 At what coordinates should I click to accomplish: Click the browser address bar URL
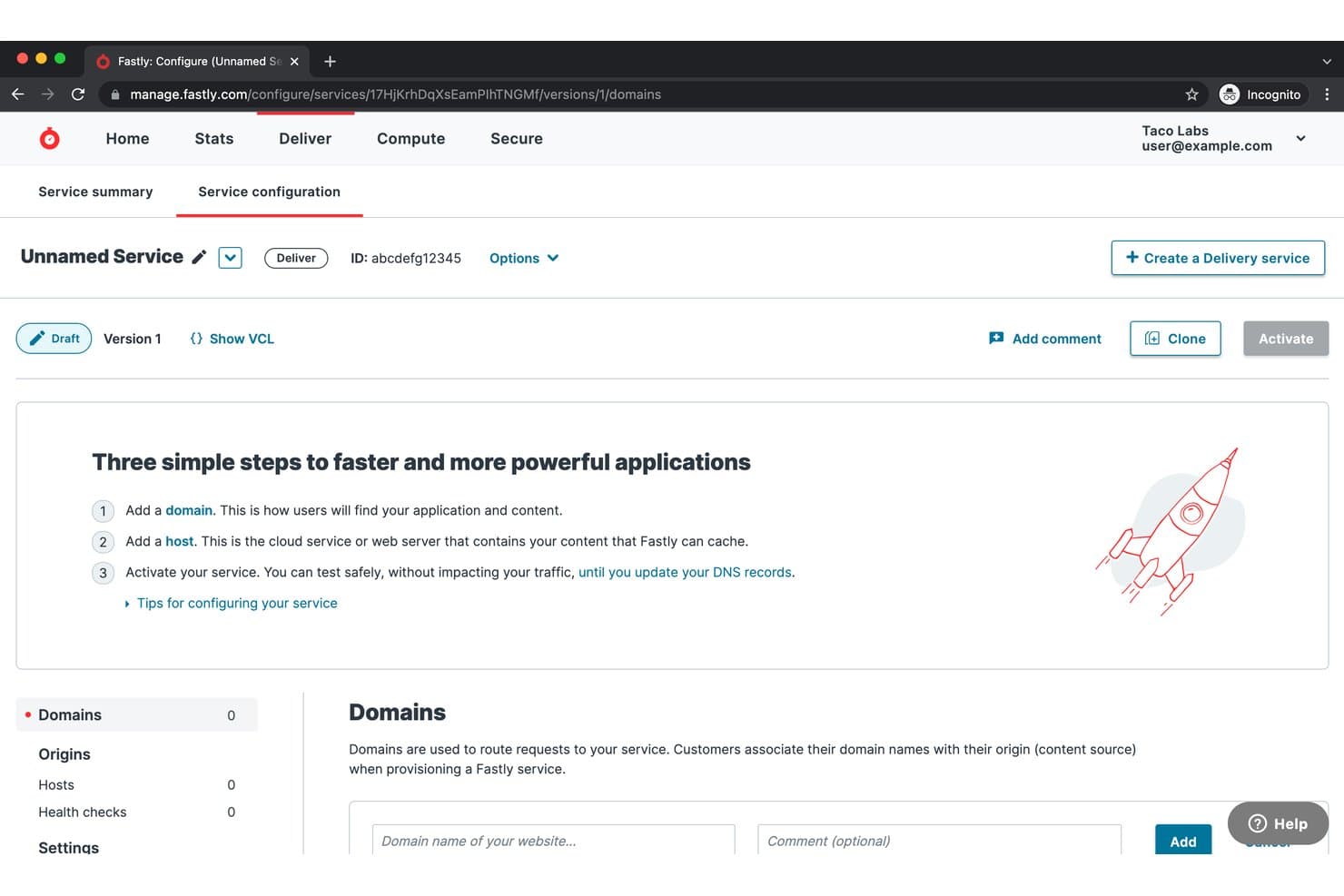pyautogui.click(x=395, y=94)
